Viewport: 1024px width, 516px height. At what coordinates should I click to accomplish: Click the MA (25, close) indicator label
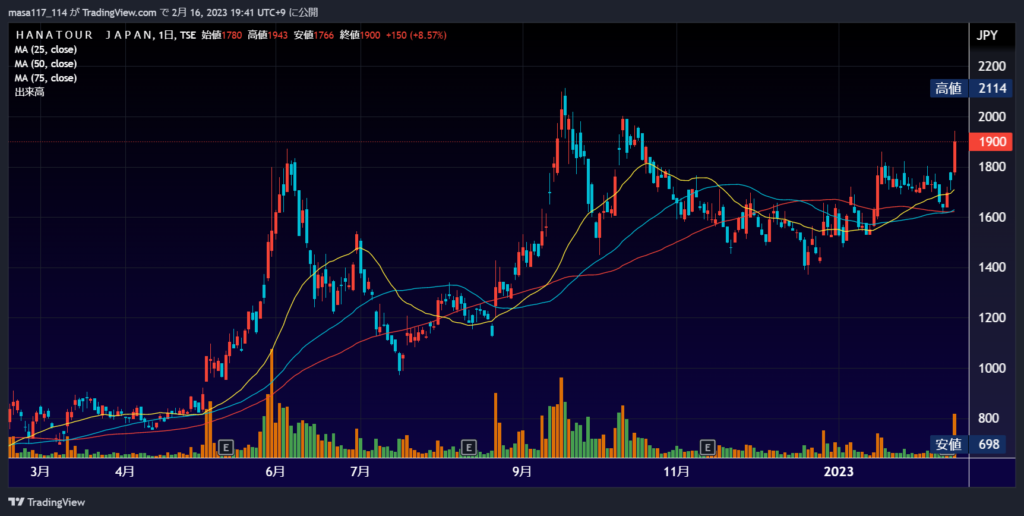click(46, 50)
